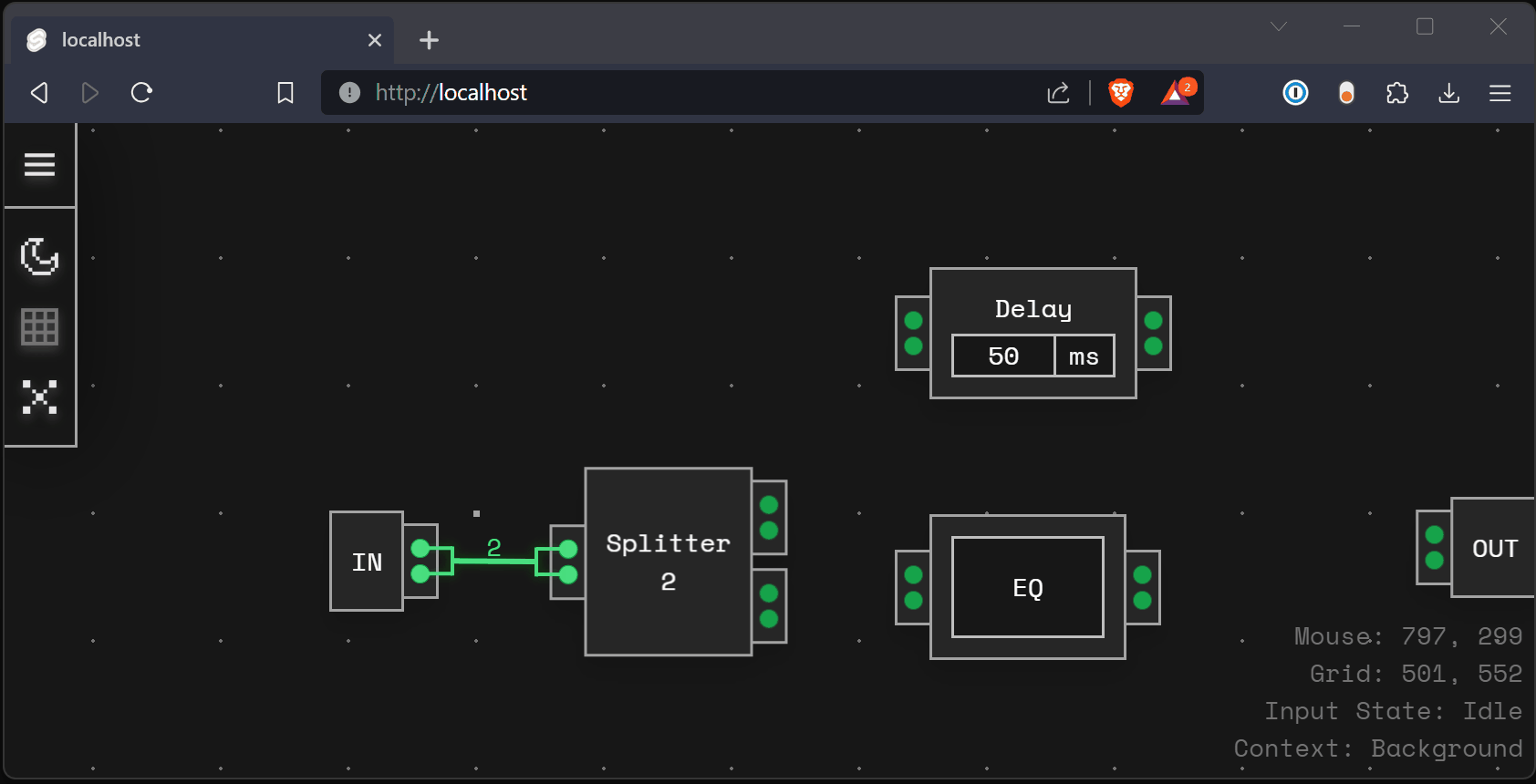The height and width of the screenshot is (784, 1536).
Task: Click the 1Password extension icon
Action: (1295, 93)
